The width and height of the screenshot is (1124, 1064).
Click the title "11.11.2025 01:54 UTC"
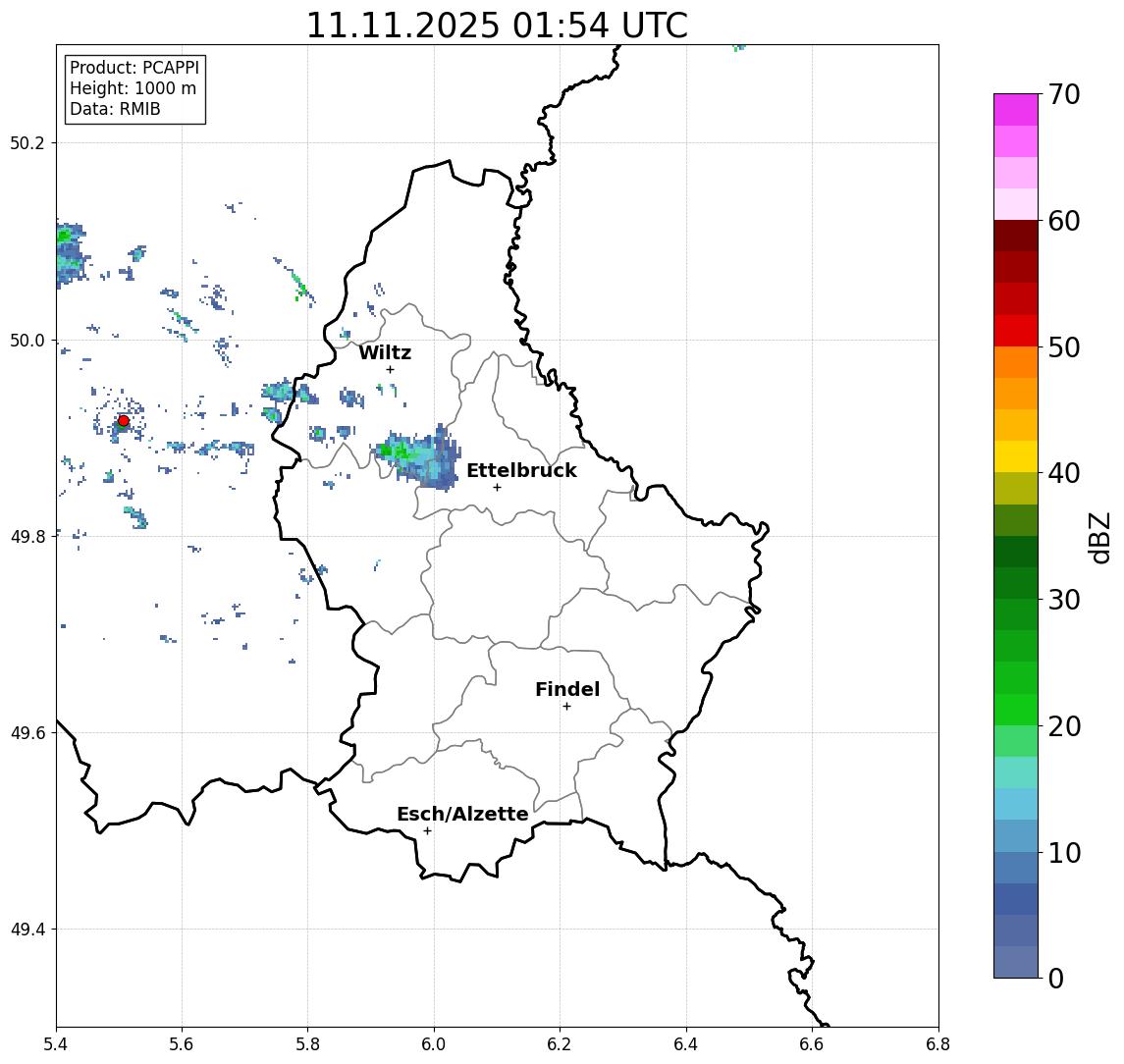497,26
